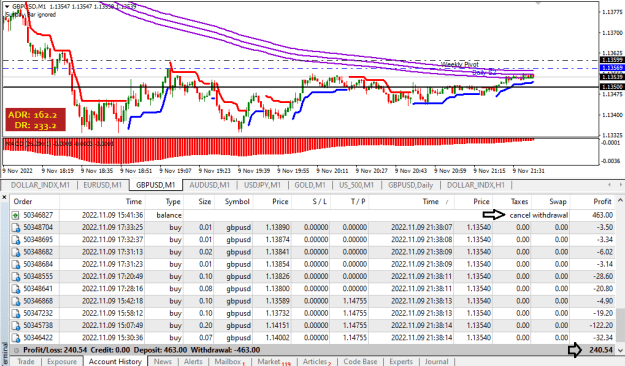Click the order icon for 50348695
The image size is (625, 366).
[x=15, y=240]
